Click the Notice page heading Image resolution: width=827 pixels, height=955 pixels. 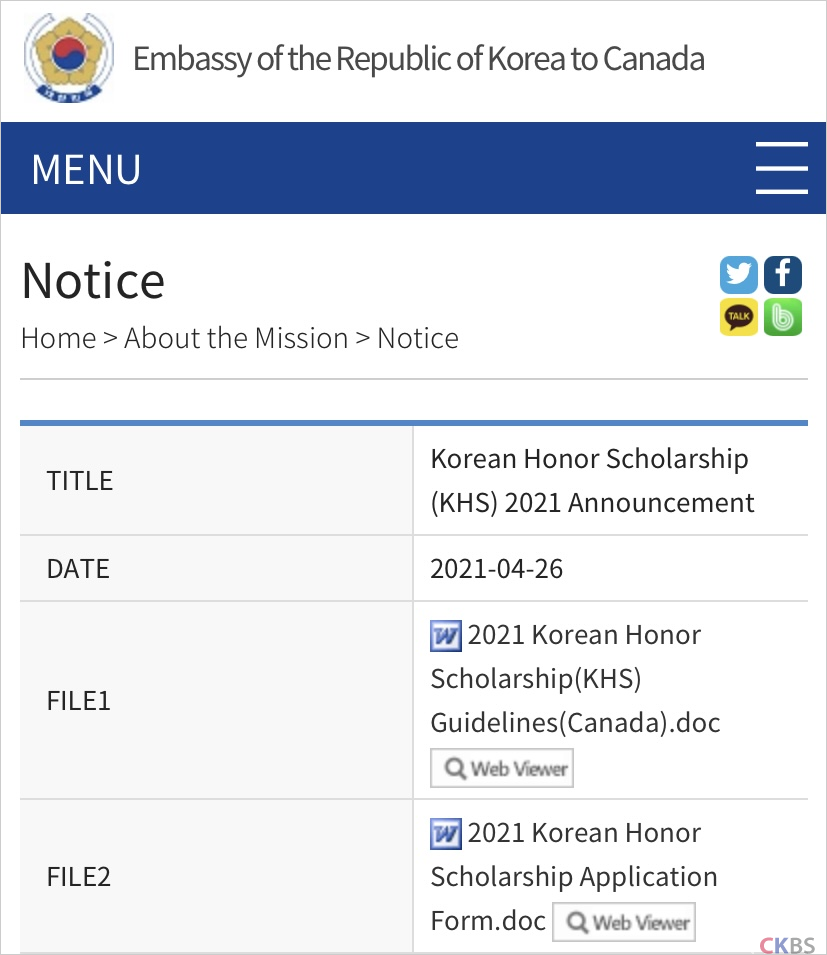(x=93, y=281)
